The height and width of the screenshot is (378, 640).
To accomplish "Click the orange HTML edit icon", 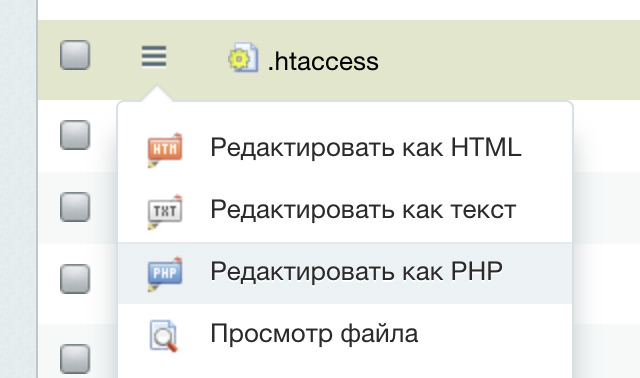I will (165, 150).
